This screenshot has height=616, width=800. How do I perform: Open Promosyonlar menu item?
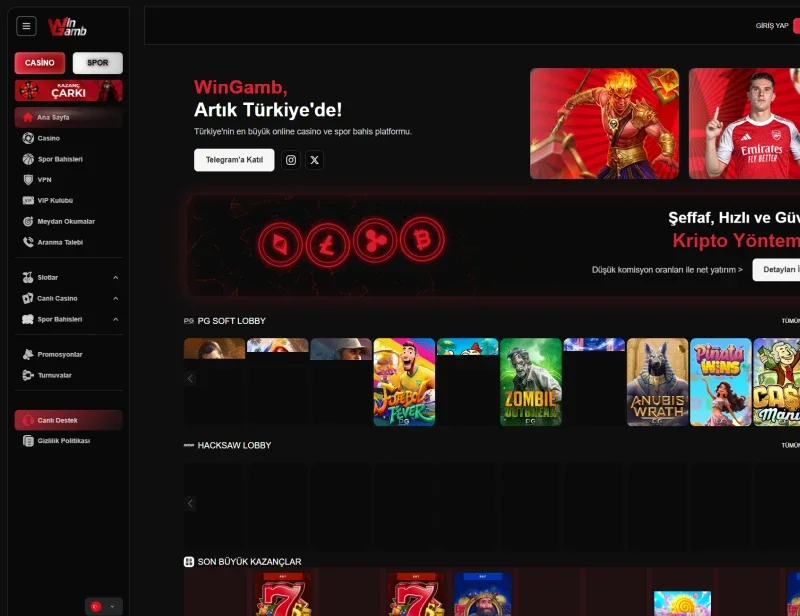tap(68, 355)
